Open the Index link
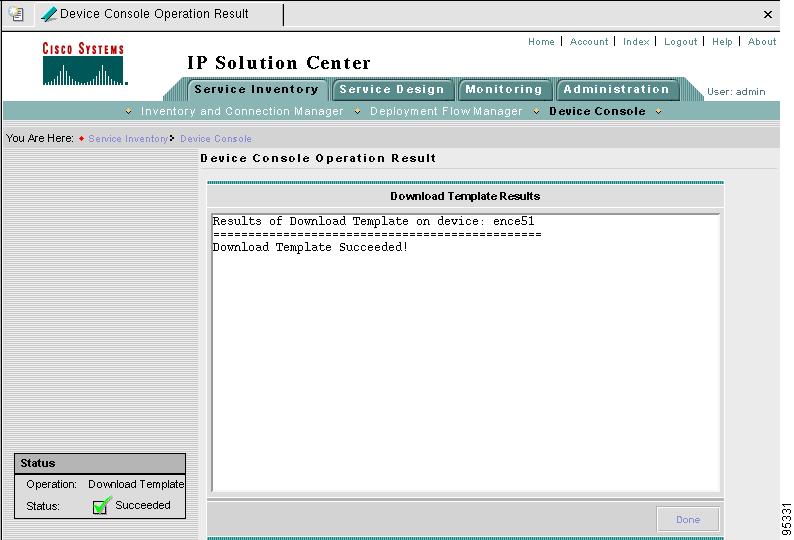794x540 pixels. pyautogui.click(x=636, y=42)
